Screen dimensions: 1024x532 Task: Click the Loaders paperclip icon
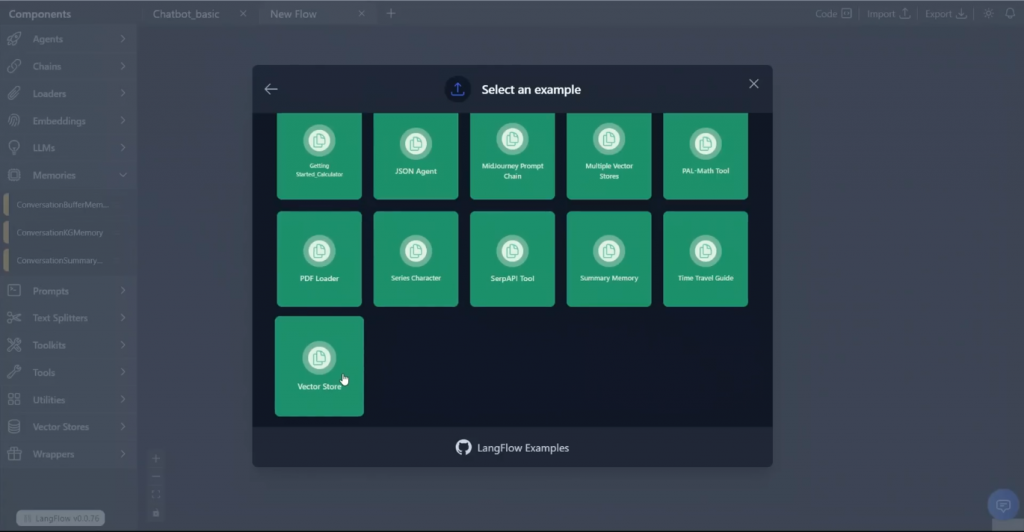14,93
